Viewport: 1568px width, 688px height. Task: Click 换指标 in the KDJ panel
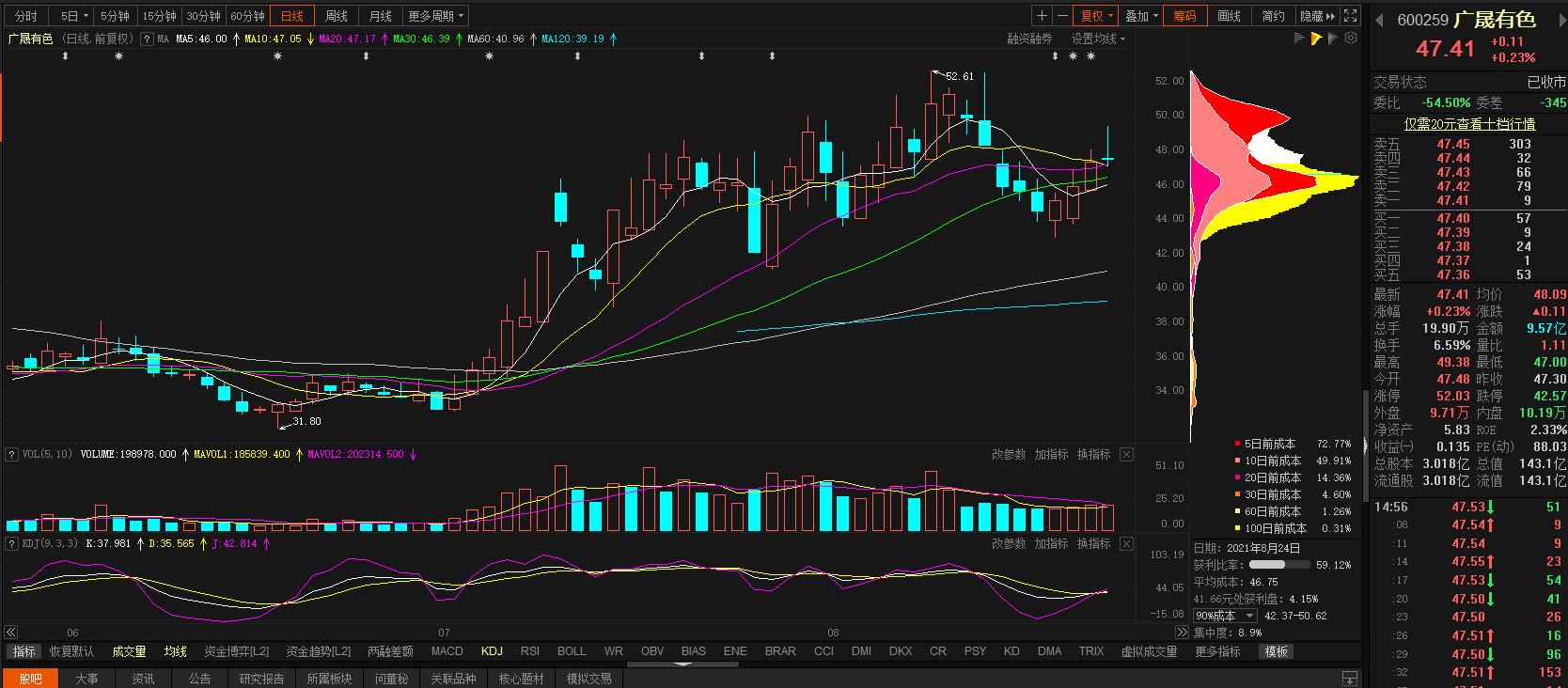click(x=1093, y=544)
